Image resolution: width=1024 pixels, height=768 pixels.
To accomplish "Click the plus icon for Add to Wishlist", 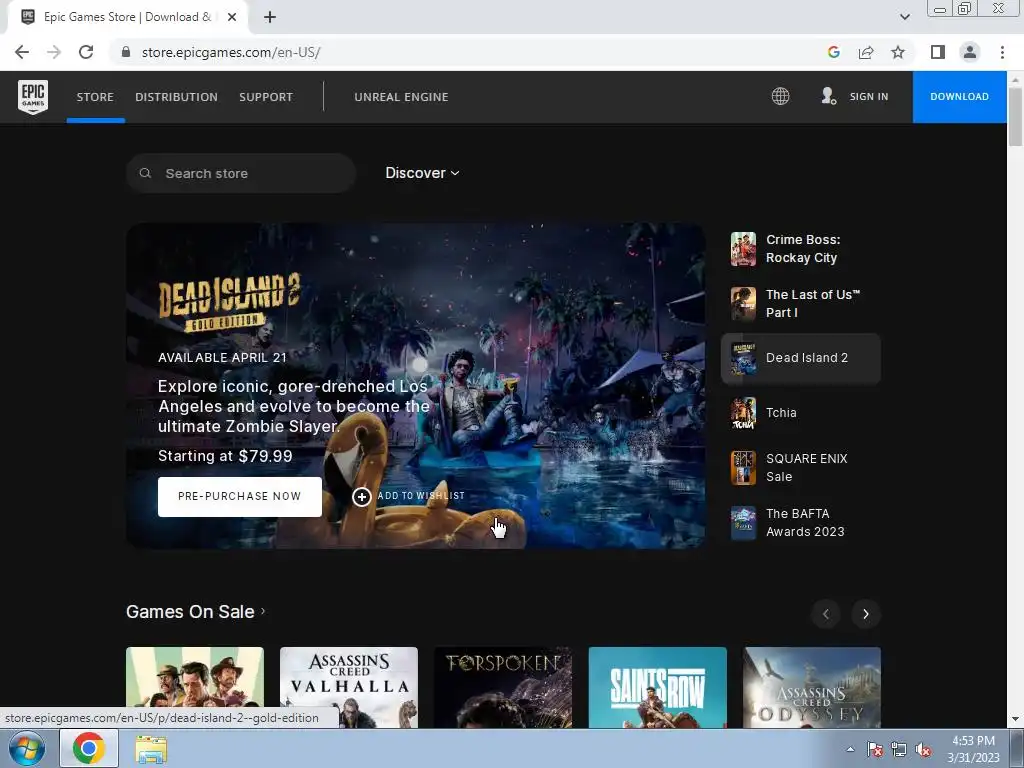I will tap(362, 497).
